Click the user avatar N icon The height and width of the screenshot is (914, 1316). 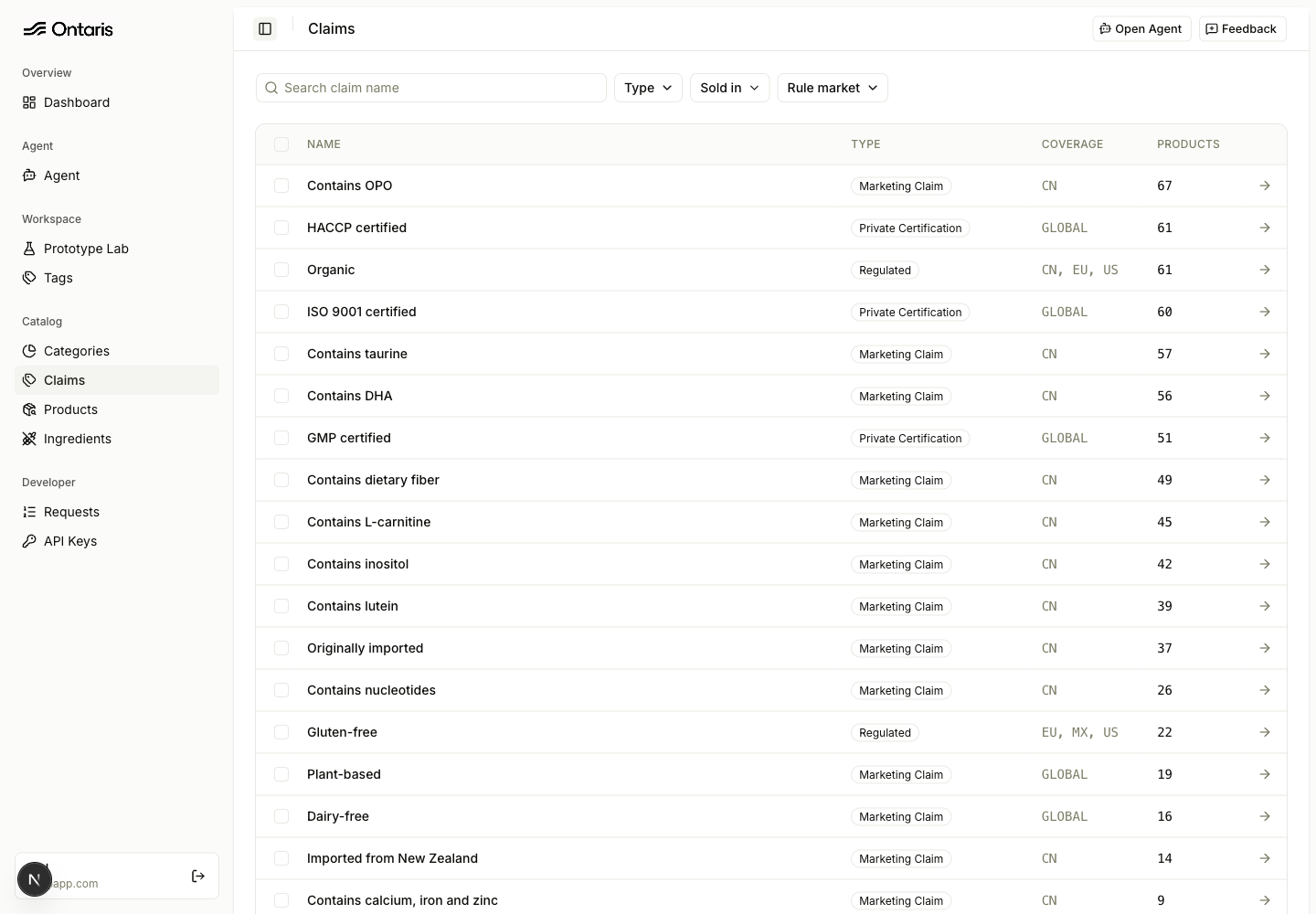[x=35, y=879]
